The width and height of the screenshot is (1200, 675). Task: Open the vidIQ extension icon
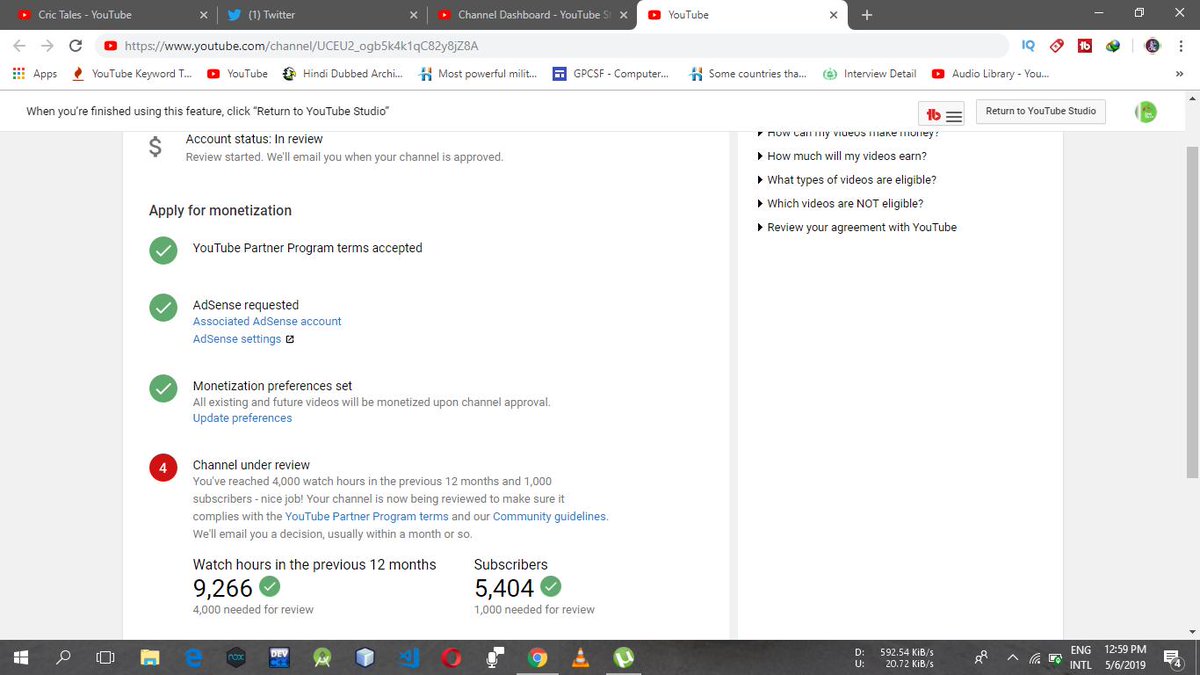click(x=1028, y=45)
